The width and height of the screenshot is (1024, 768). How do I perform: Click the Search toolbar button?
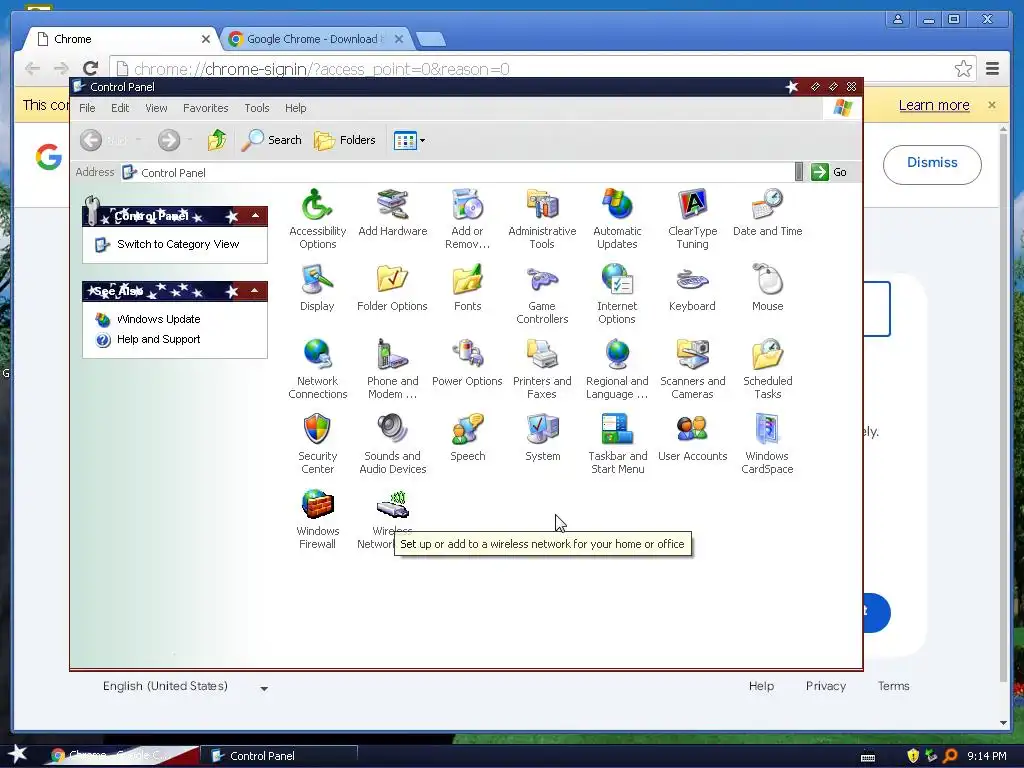[x=272, y=140]
